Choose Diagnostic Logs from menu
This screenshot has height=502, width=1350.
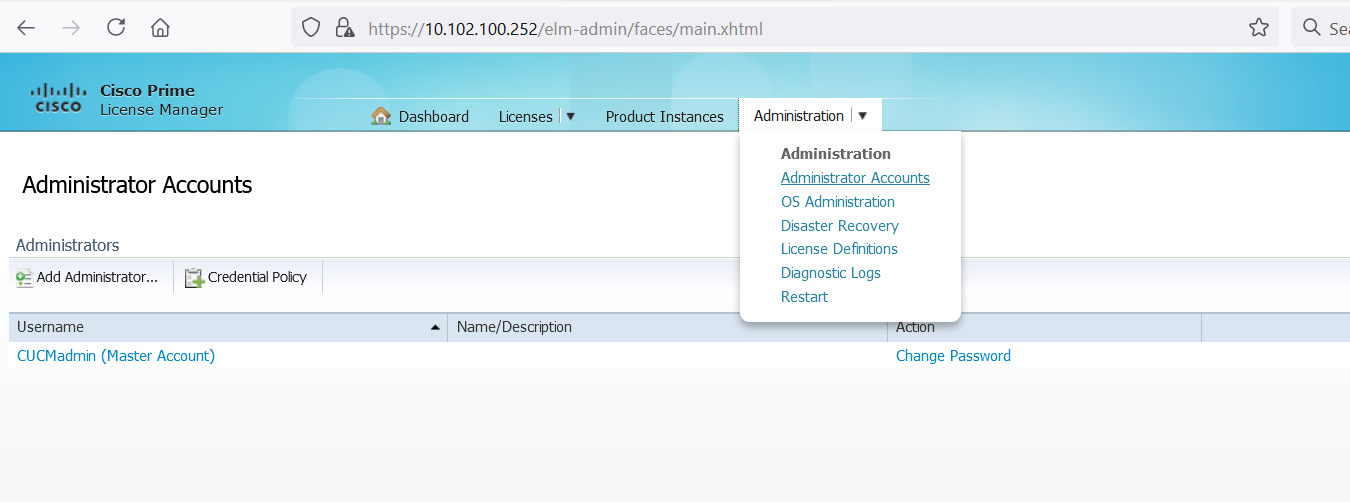831,273
